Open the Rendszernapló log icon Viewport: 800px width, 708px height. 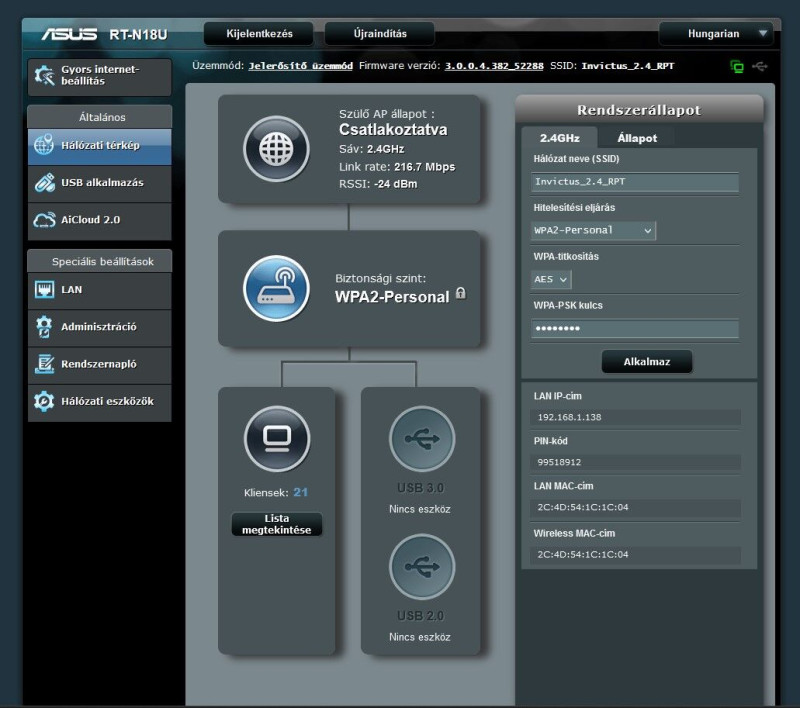click(44, 364)
